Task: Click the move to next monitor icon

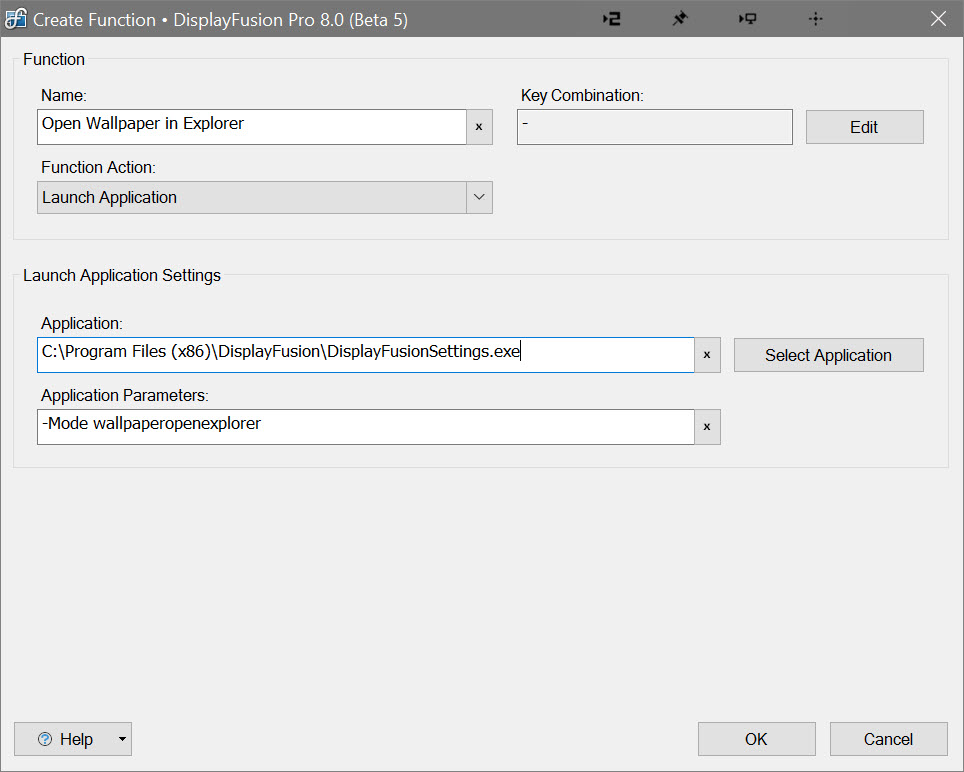Action: click(747, 19)
